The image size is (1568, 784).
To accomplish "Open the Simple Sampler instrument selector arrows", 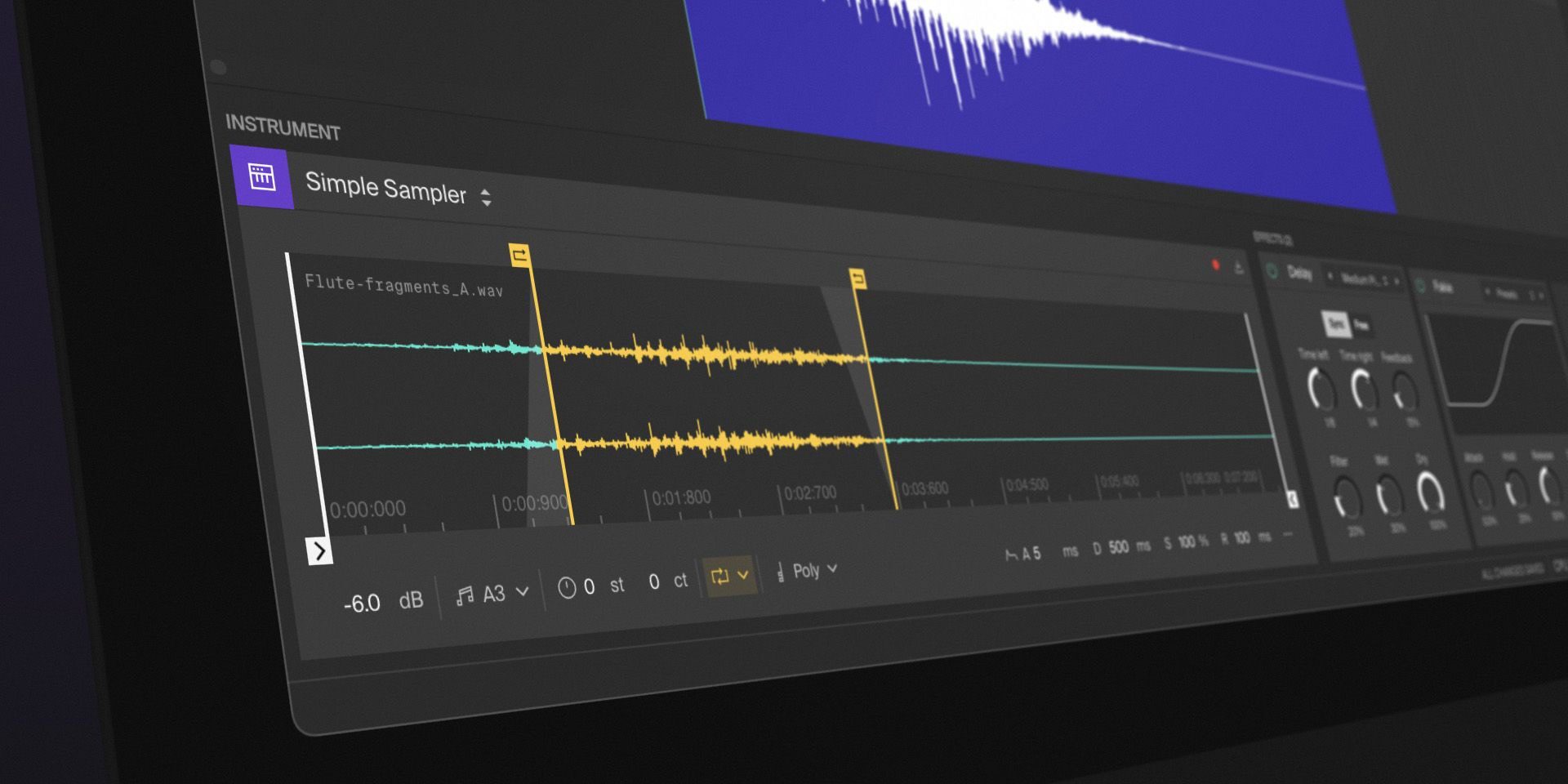I will click(x=486, y=197).
